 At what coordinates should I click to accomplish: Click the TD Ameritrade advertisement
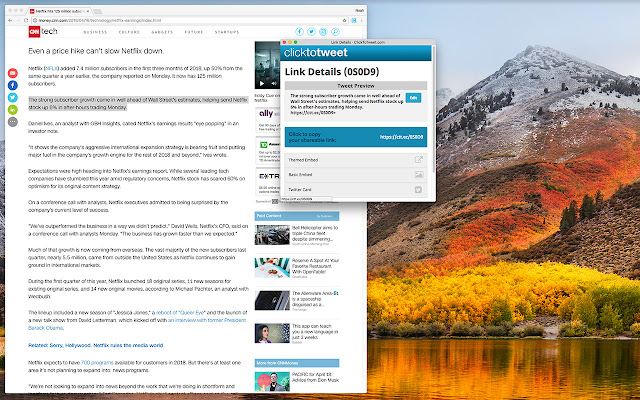pyautogui.click(x=268, y=150)
